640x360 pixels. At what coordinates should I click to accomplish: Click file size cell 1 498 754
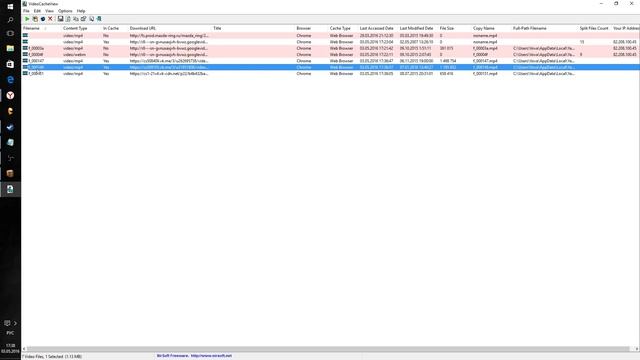coord(448,61)
